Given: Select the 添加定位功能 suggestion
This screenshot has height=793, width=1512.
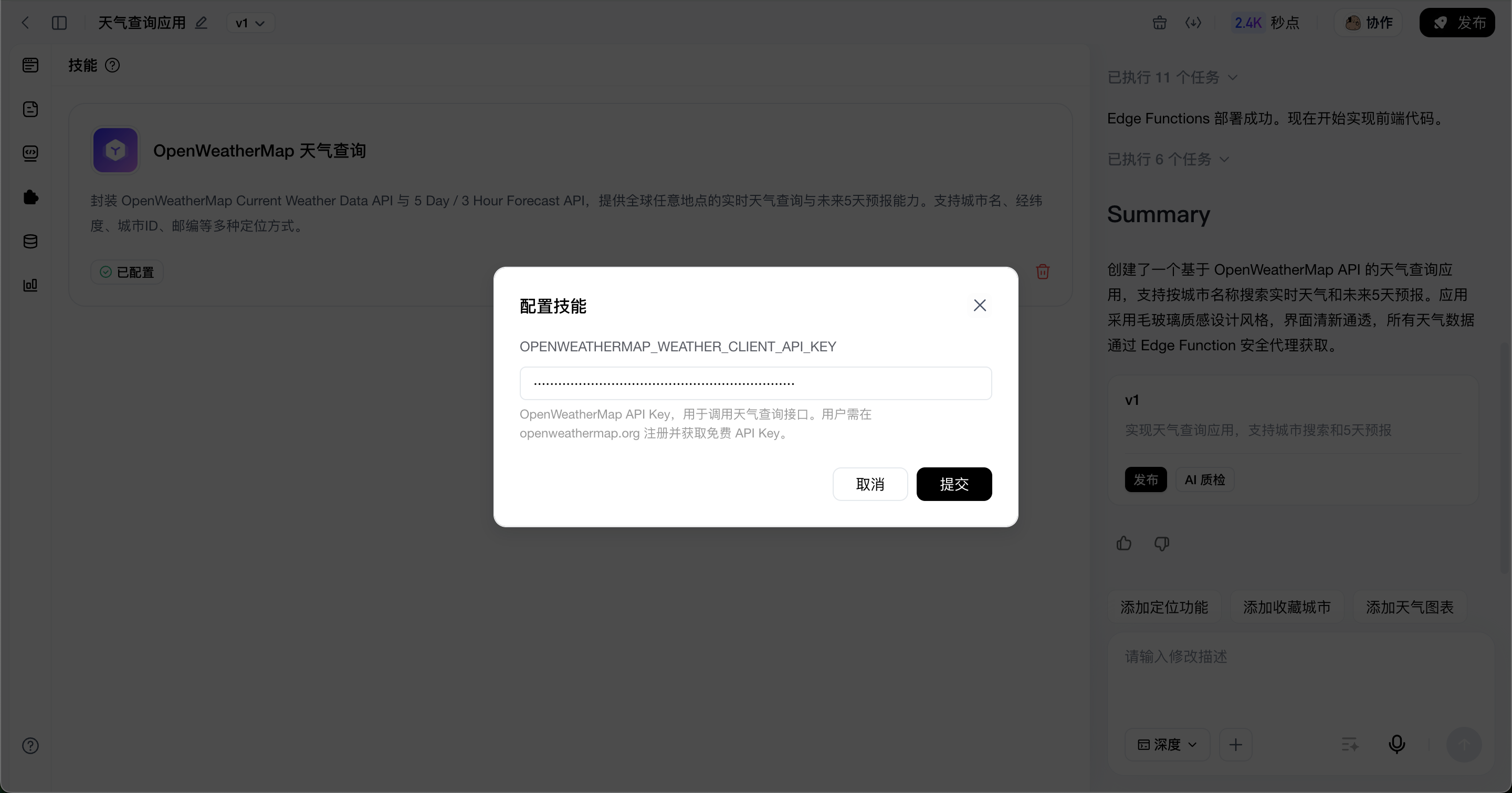Looking at the screenshot, I should (x=1164, y=607).
